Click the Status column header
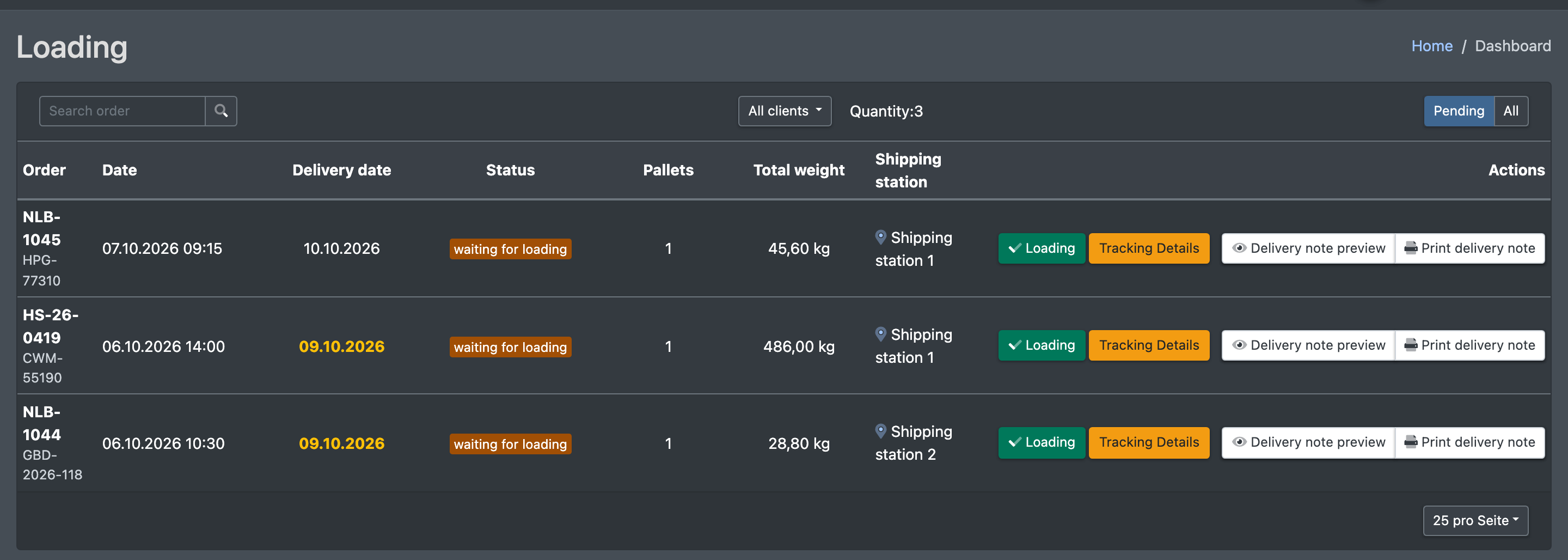The image size is (1568, 560). click(510, 170)
